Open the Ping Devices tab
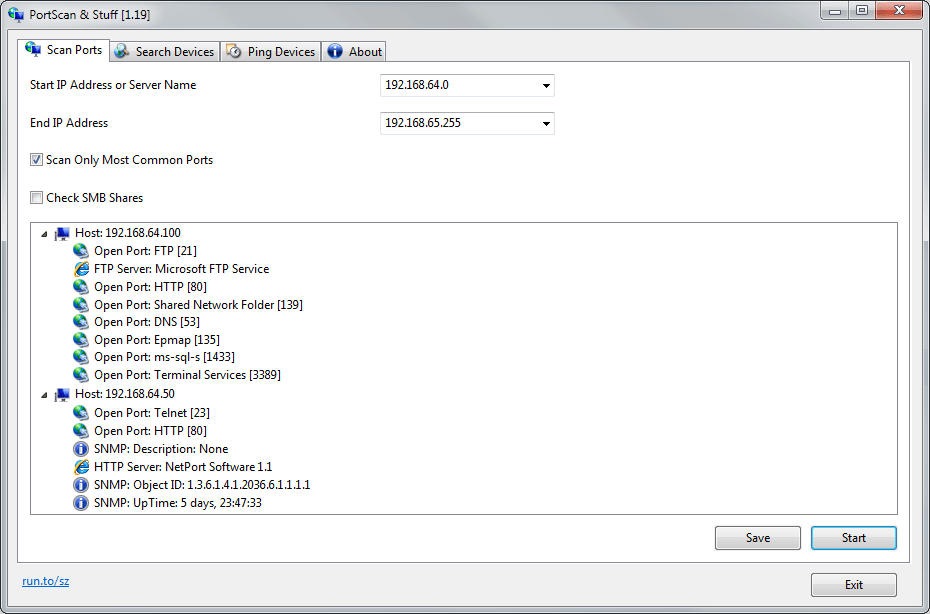 (270, 50)
